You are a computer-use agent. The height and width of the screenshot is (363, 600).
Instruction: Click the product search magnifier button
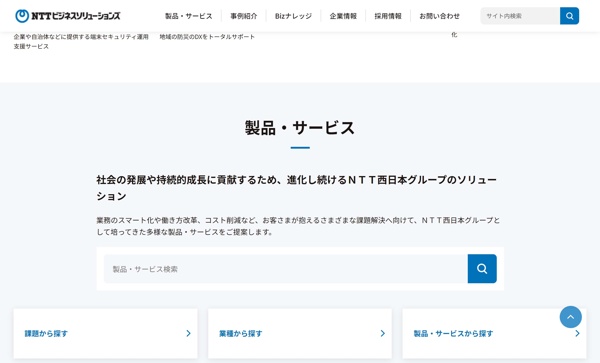[x=482, y=269]
